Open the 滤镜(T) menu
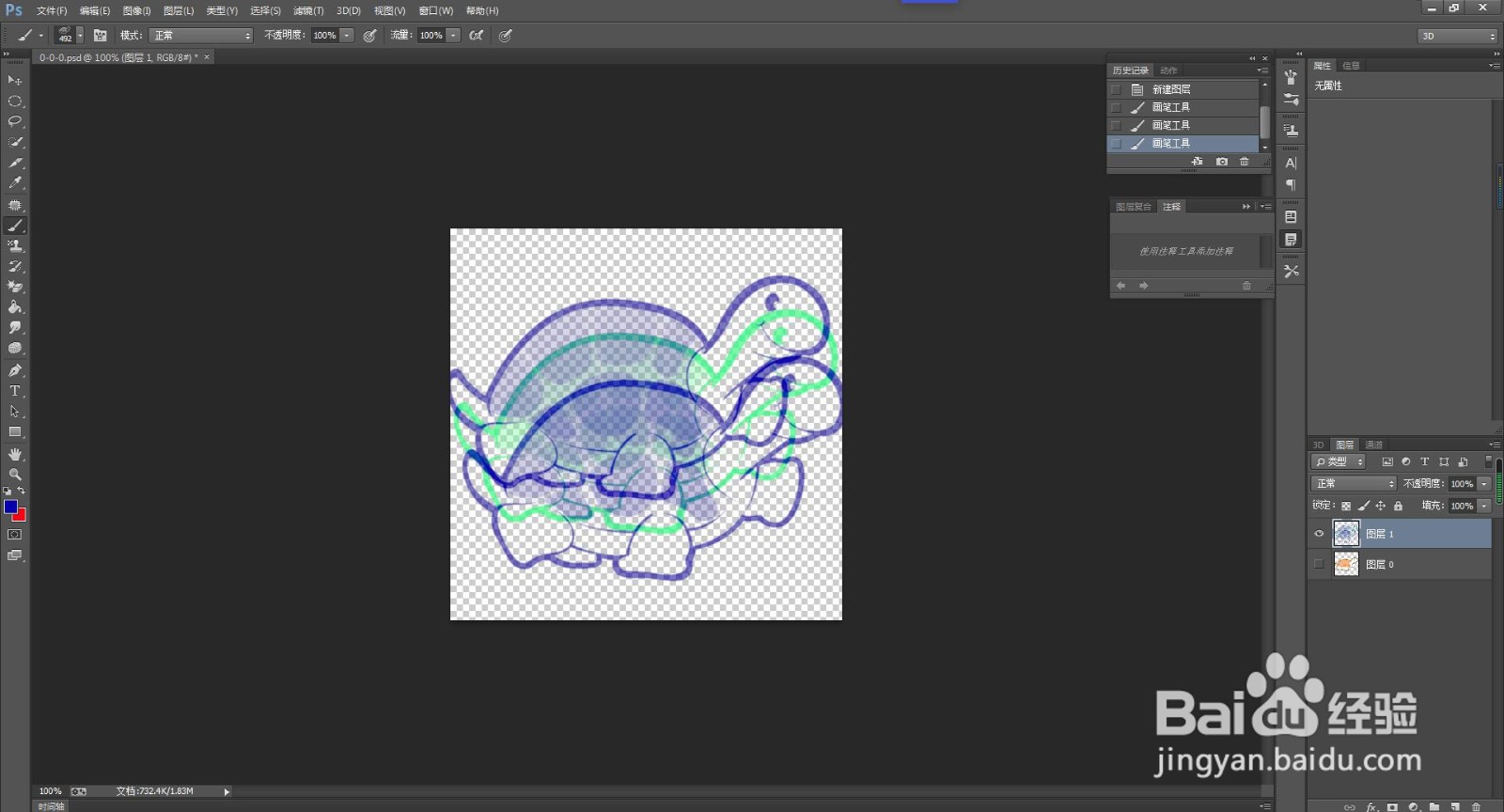1504x812 pixels. [x=308, y=10]
